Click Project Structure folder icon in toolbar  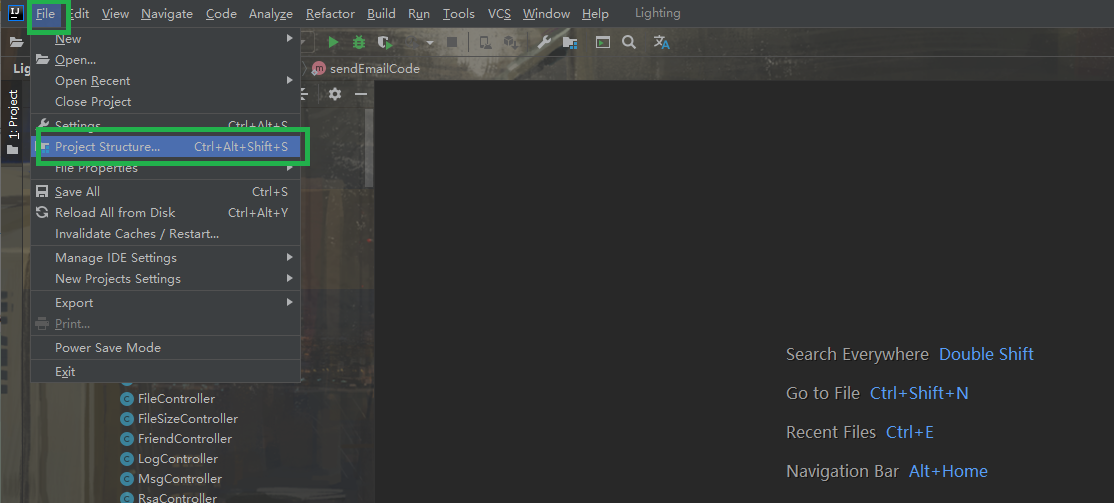pyautogui.click(x=570, y=43)
